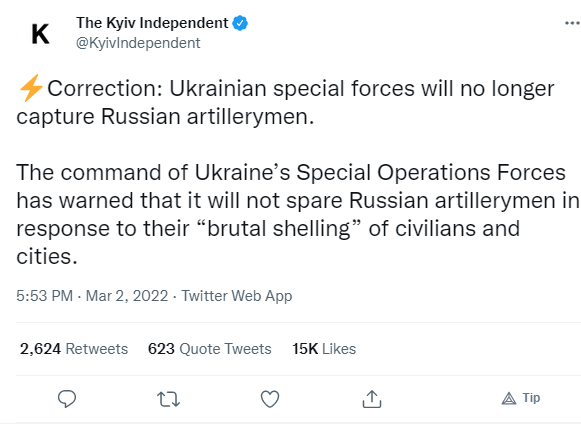Open the three-dot more options menu

pos(572,23)
